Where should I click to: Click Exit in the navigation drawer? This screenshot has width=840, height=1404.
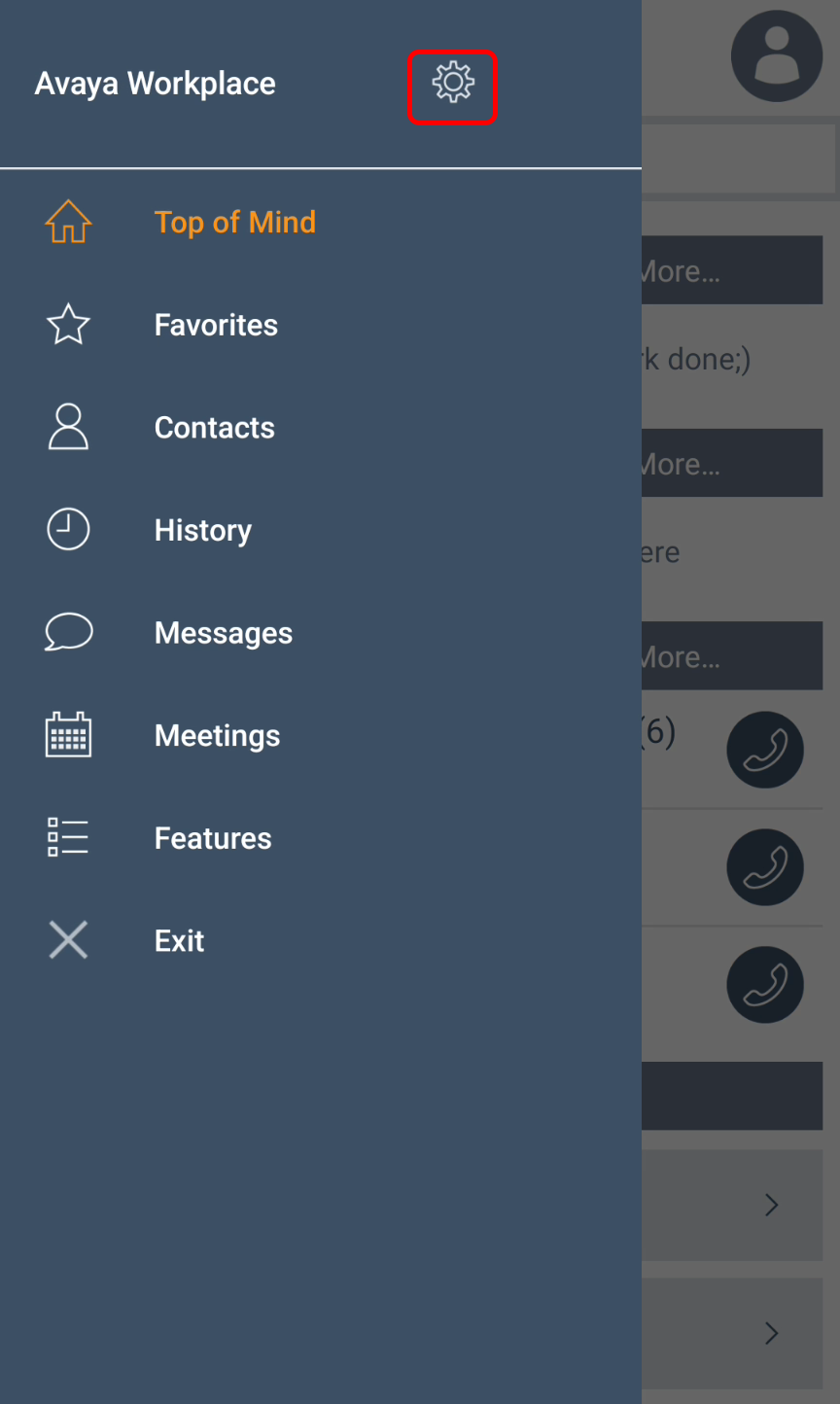point(179,940)
